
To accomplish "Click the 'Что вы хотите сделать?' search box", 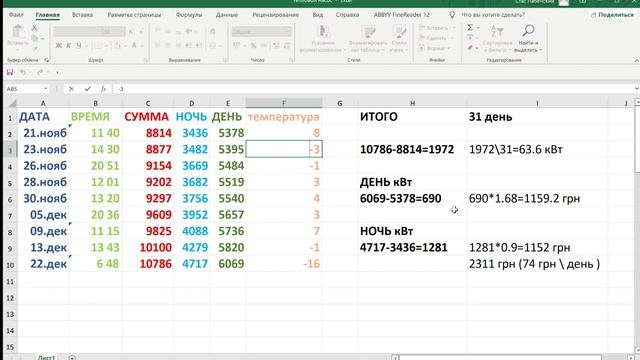I will [493, 15].
